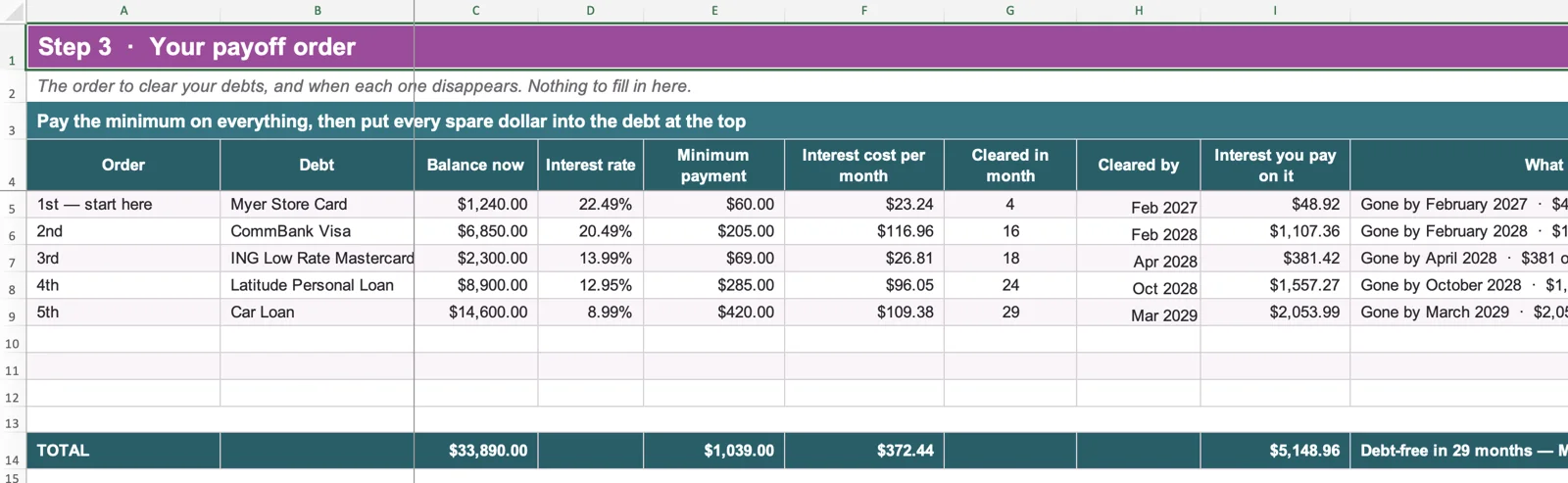1568x483 pixels.
Task: Select cell '1st — start here'
Action: (123, 205)
